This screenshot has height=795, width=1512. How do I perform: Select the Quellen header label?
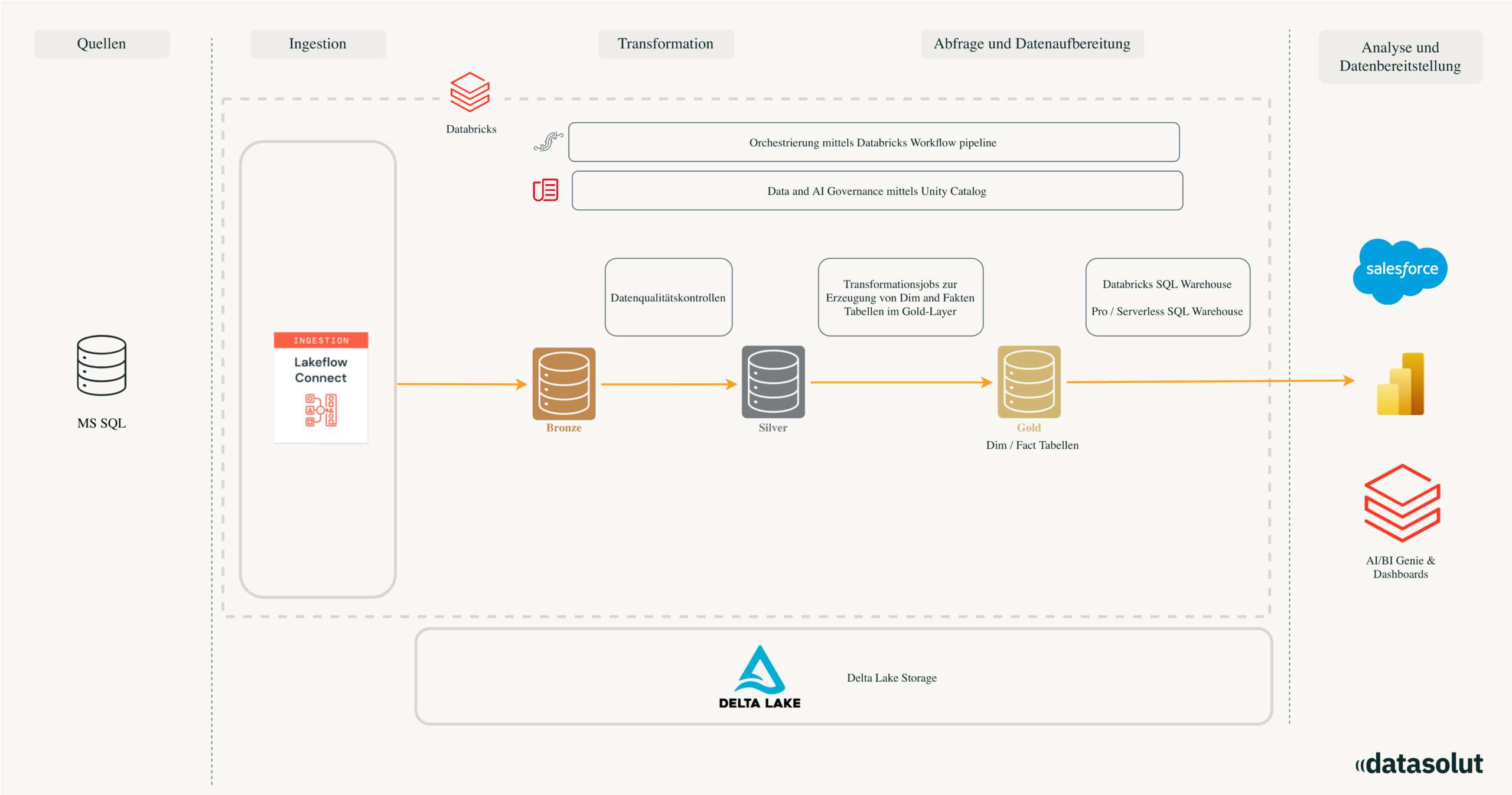(102, 44)
